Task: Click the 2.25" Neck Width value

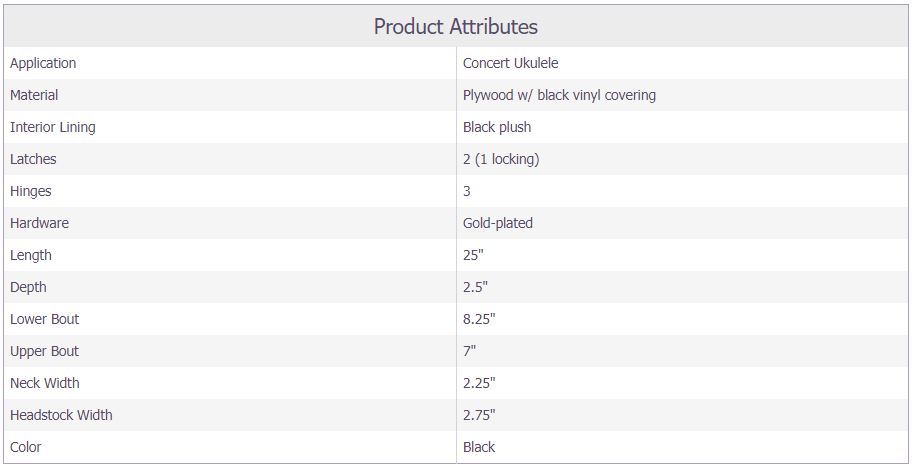Action: 479,383
